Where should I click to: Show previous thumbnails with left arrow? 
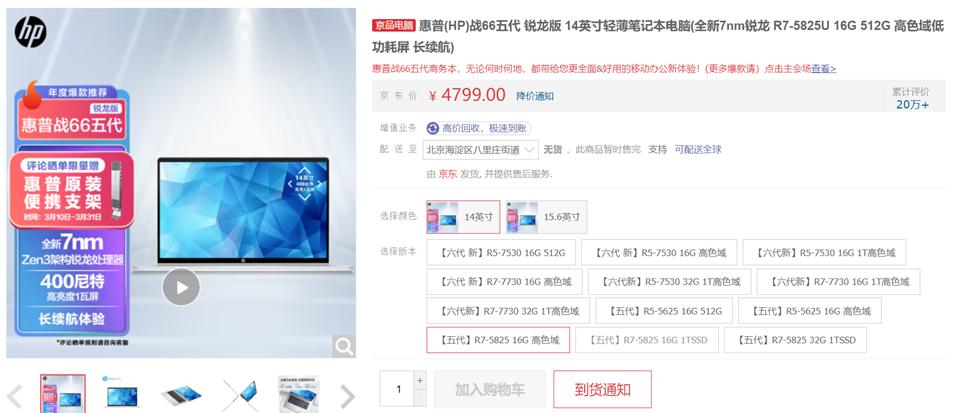[14, 397]
